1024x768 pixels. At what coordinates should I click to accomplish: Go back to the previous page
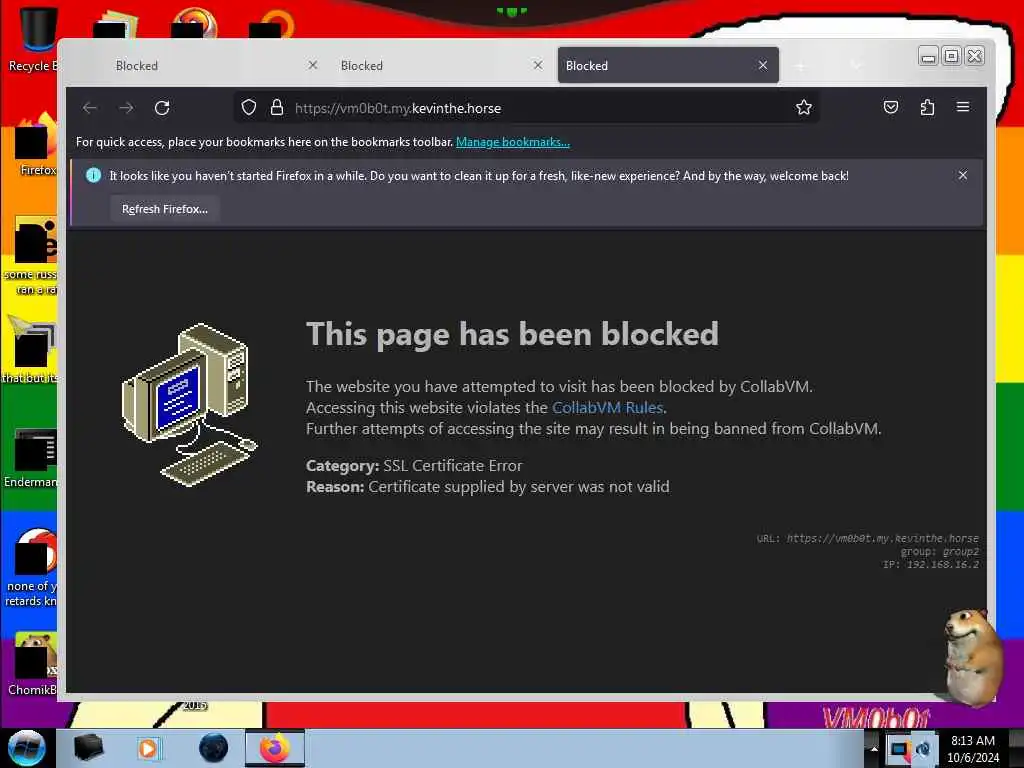90,108
